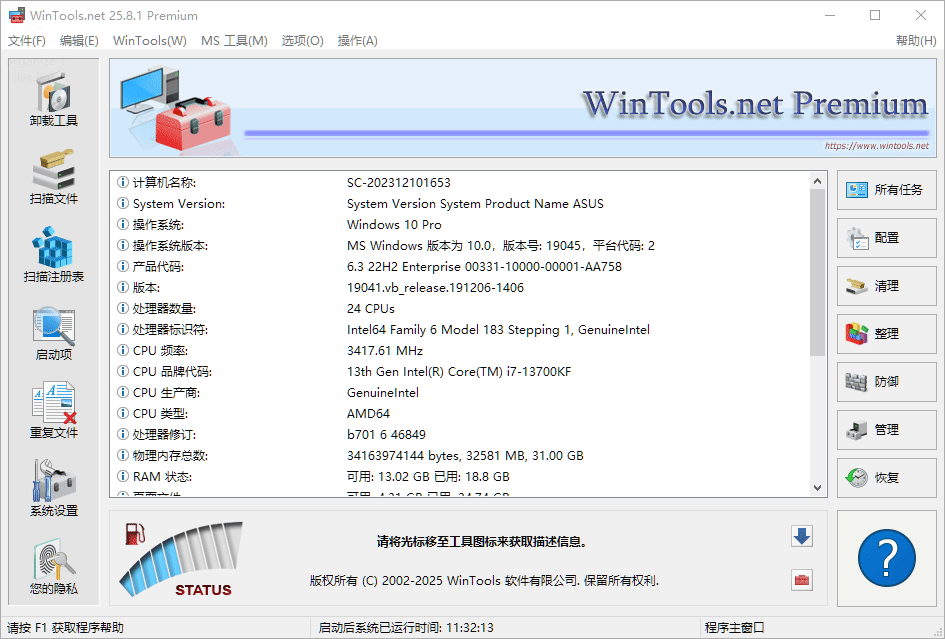The width and height of the screenshot is (945, 639).
Task: Select the 管理 management category
Action: (887, 430)
